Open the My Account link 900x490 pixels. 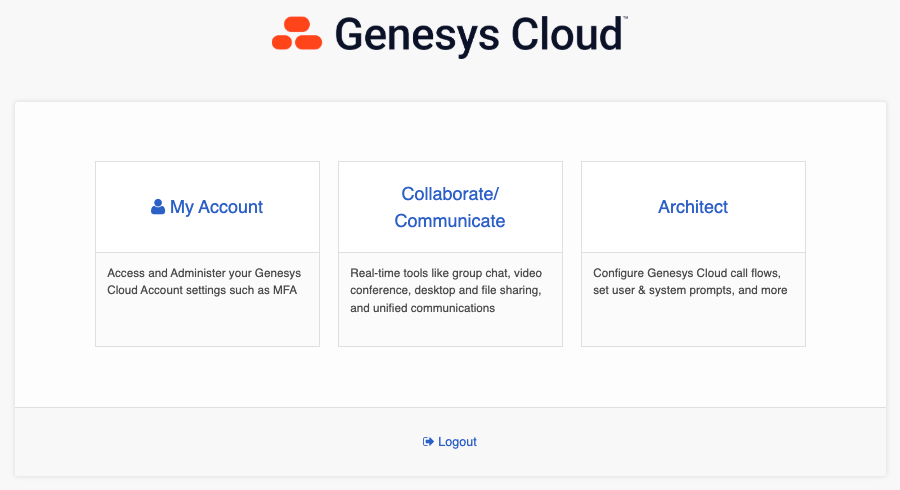coord(207,207)
